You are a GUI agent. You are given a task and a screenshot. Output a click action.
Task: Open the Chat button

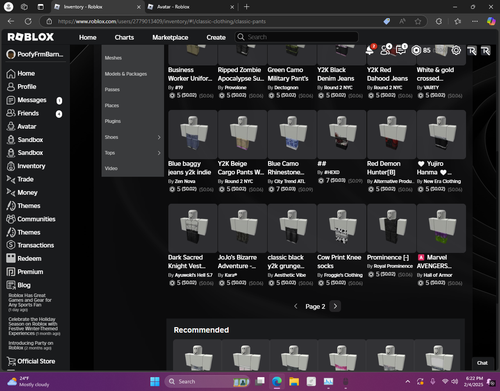482,363
